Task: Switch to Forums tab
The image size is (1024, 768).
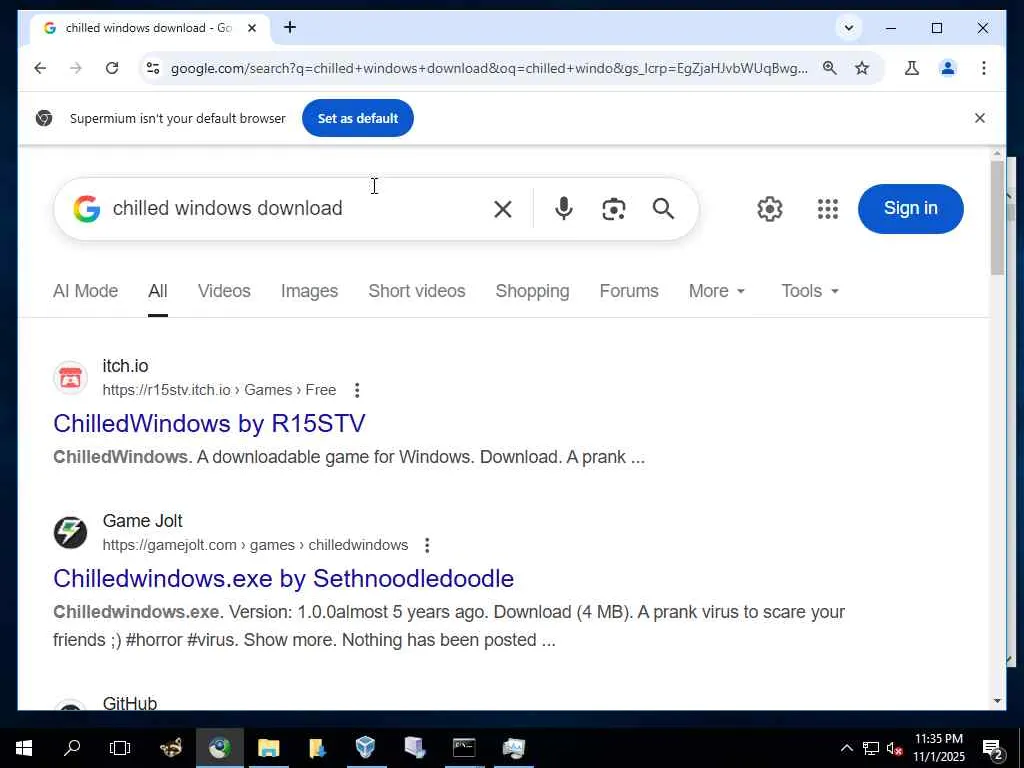Action: [629, 291]
